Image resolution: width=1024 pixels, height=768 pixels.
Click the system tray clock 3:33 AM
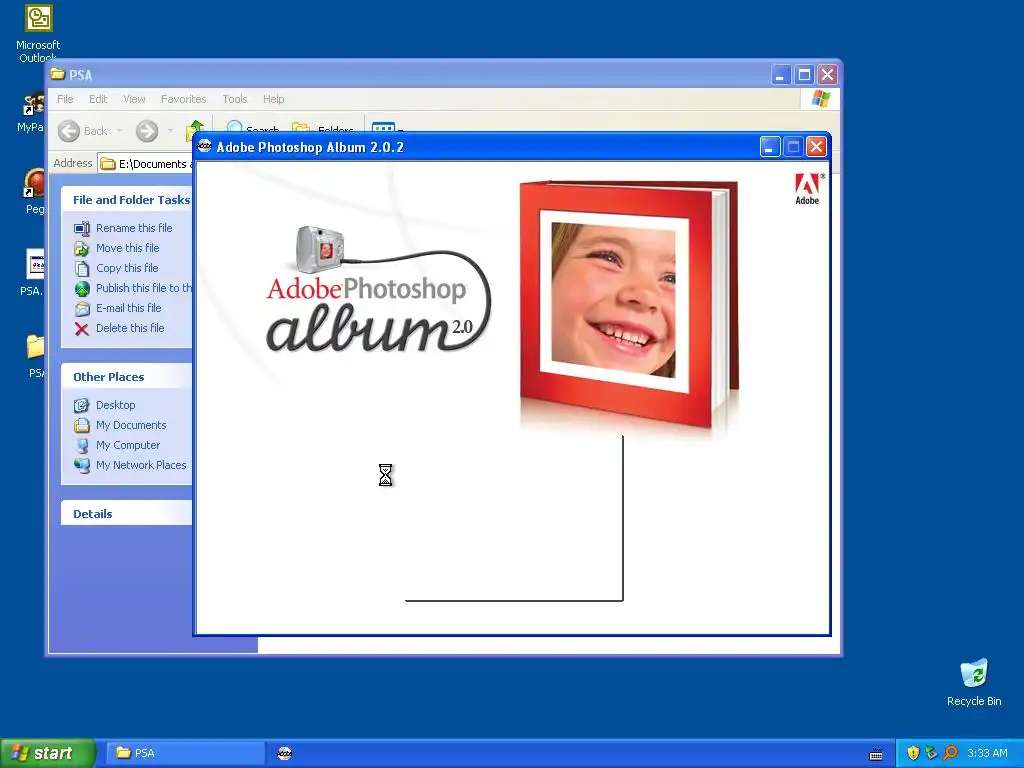point(987,754)
